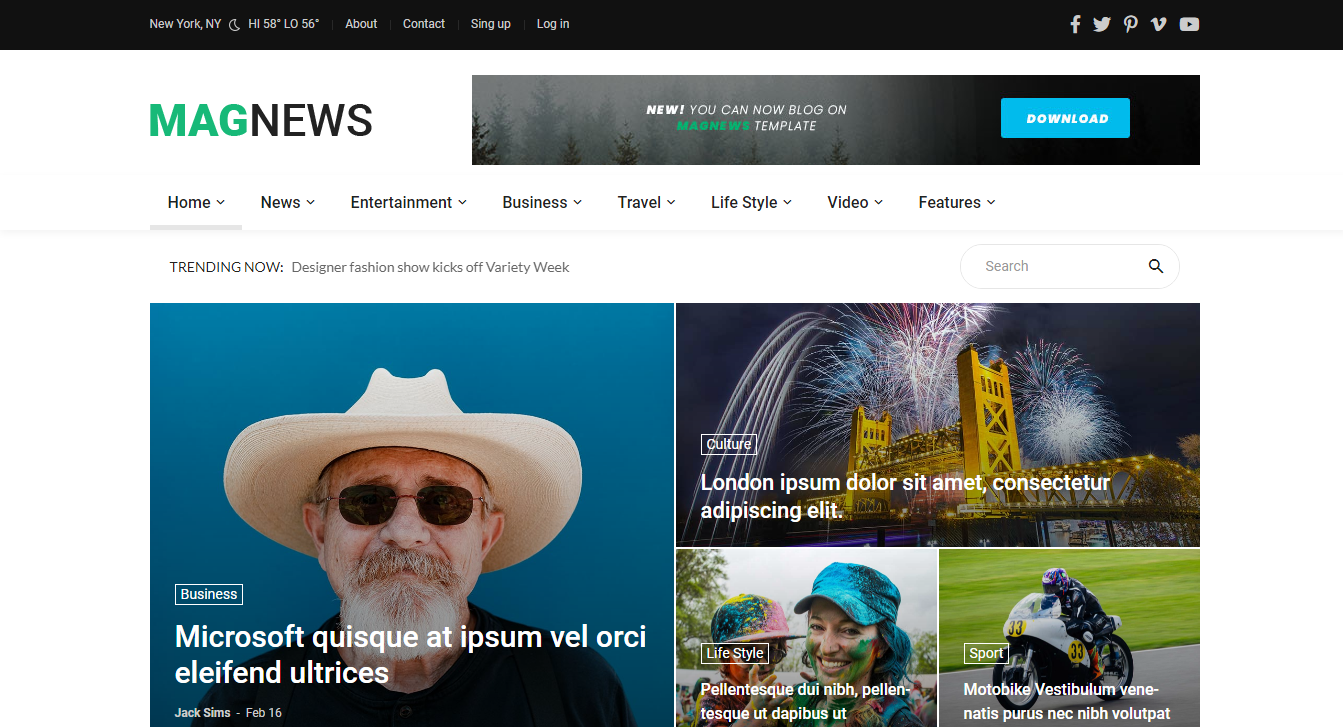Screen dimensions: 1343x727
Task: Click the Life Style category tag on photo
Action: point(735,653)
